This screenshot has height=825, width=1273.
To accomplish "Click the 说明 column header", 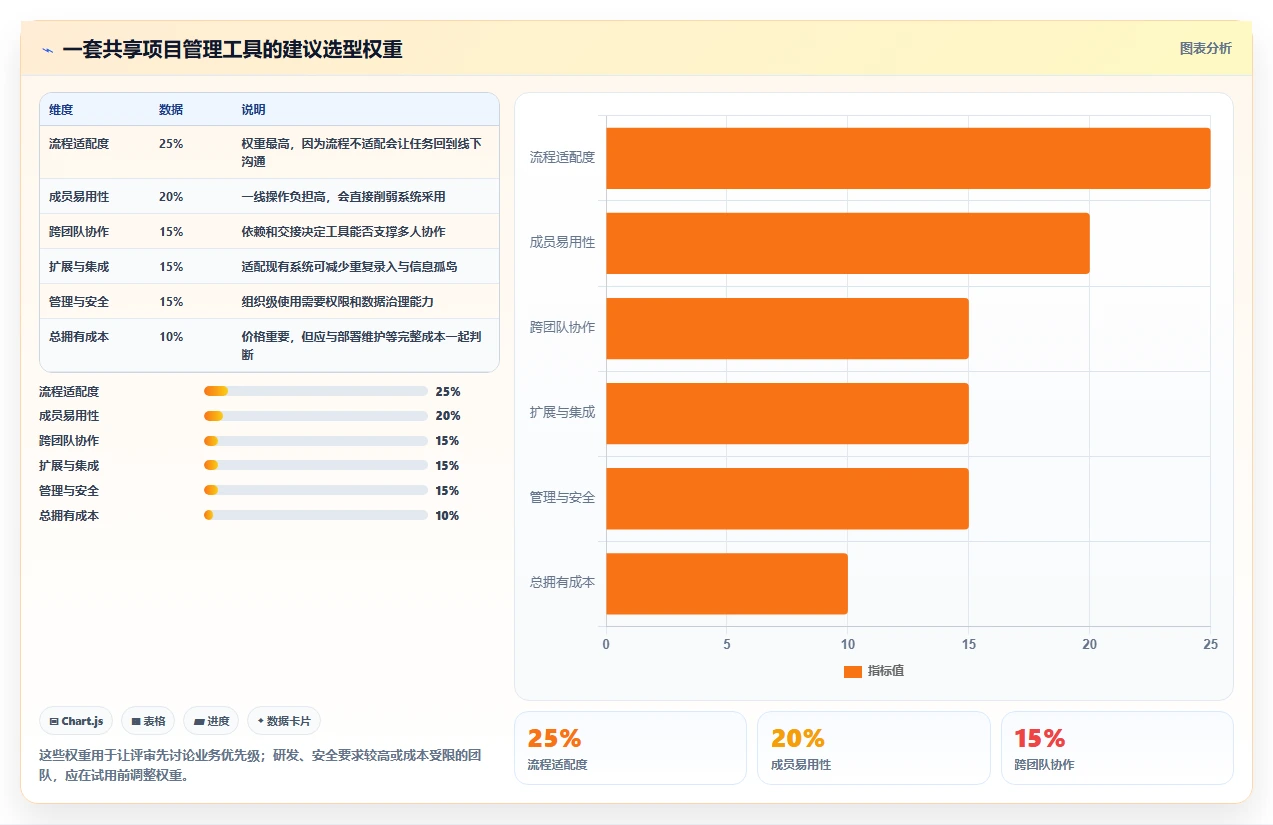I will coord(253,109).
